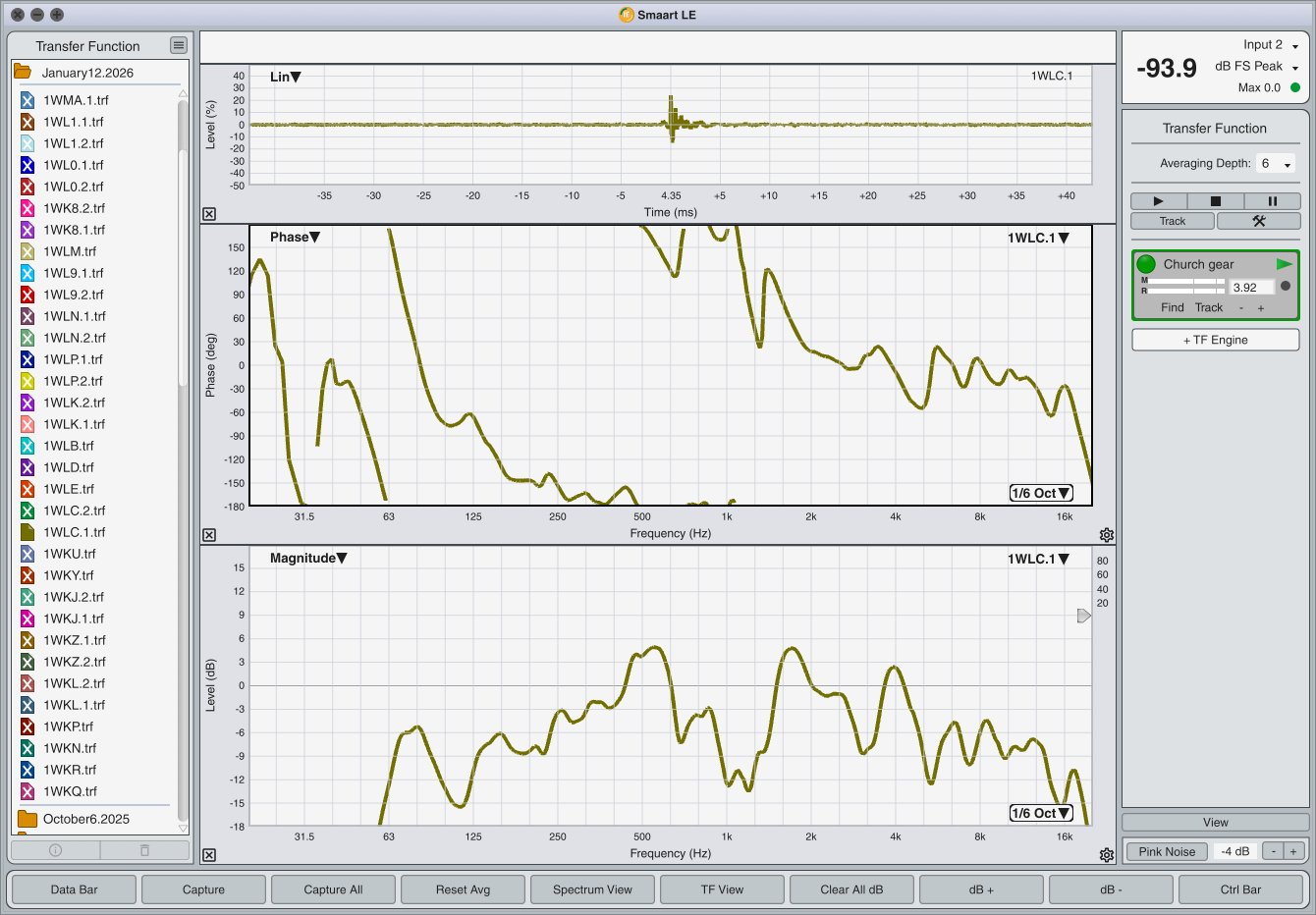
Task: Close the Phase plot pane
Action: coord(209,535)
